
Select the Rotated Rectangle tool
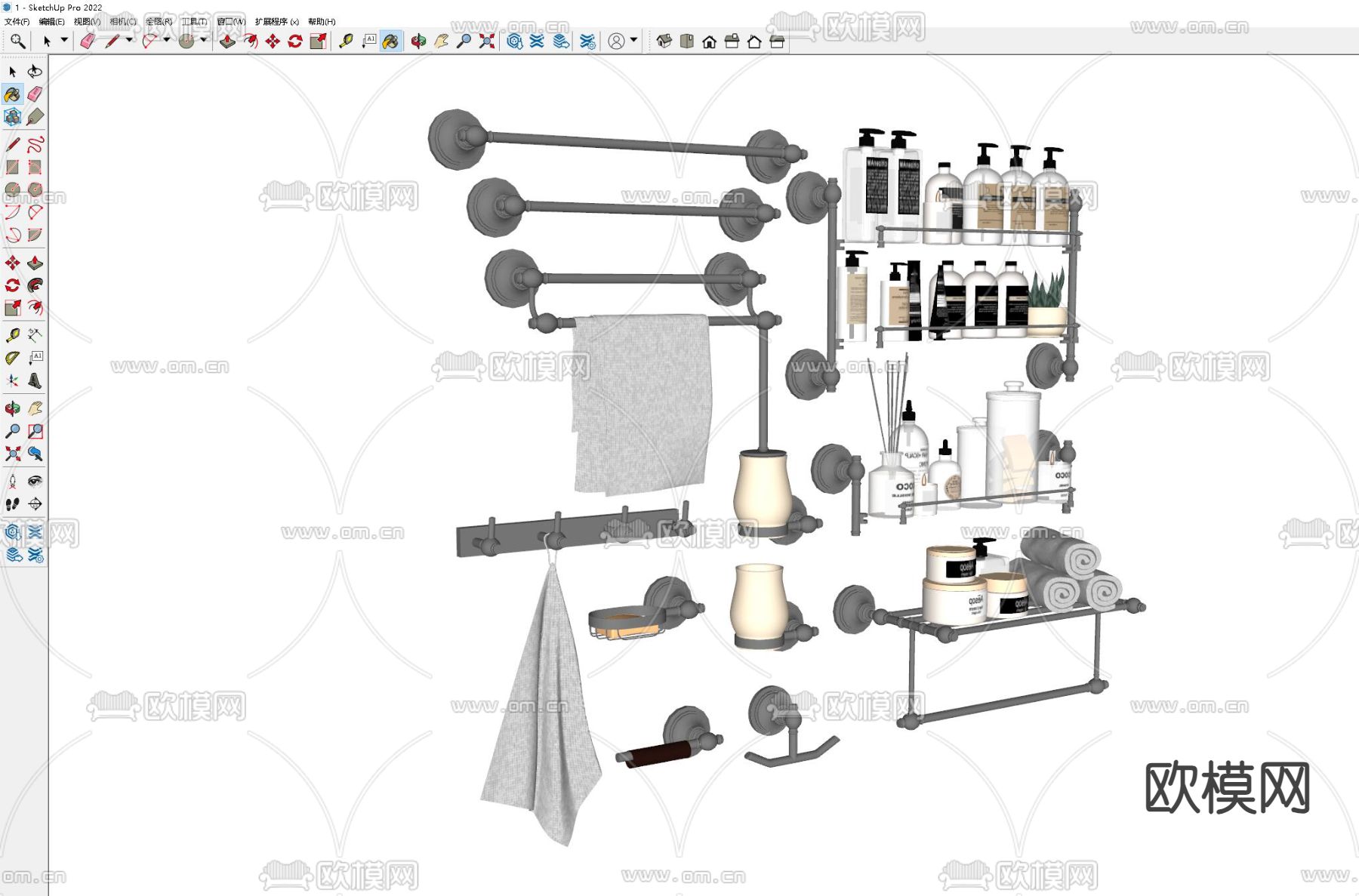[35, 167]
